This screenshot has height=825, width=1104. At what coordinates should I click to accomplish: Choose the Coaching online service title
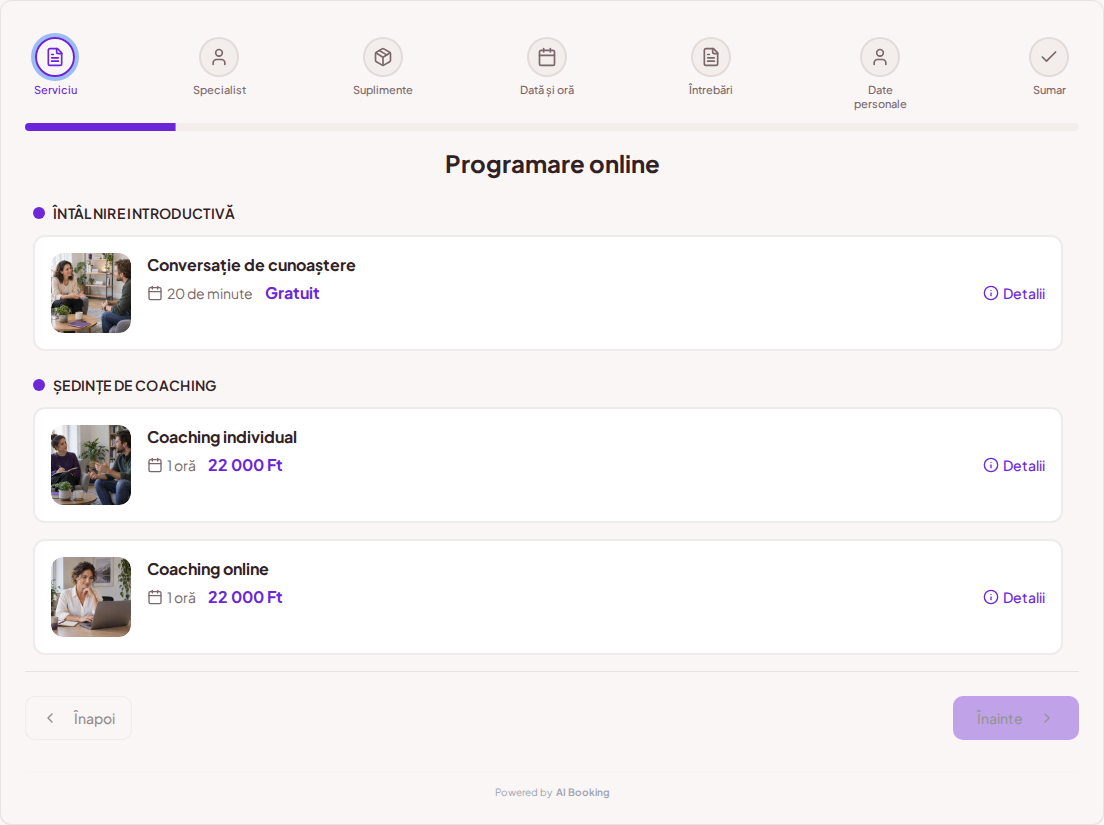click(x=208, y=569)
